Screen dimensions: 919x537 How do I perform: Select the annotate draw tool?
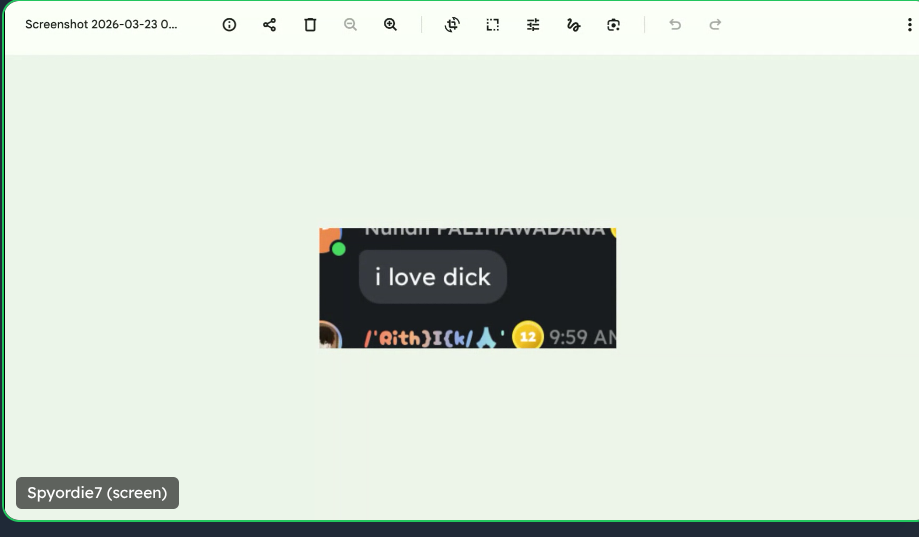(x=573, y=25)
